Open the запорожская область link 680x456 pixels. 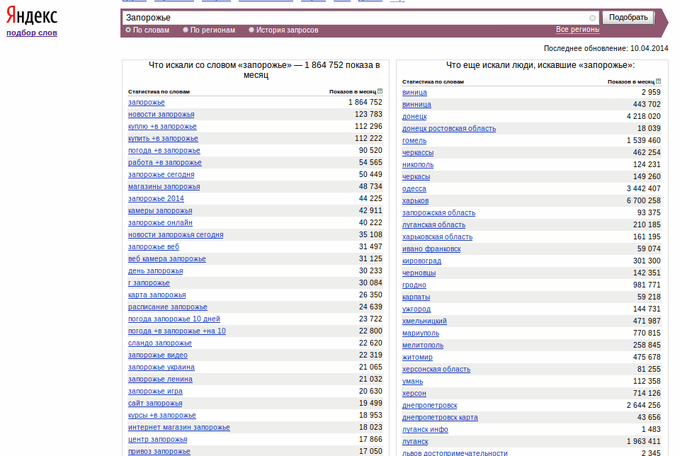pos(438,213)
